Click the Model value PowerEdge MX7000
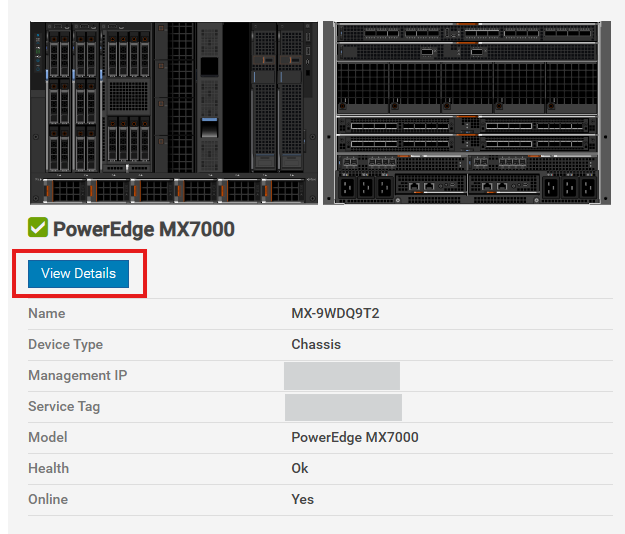Screen dimensions: 625x534 (355, 437)
